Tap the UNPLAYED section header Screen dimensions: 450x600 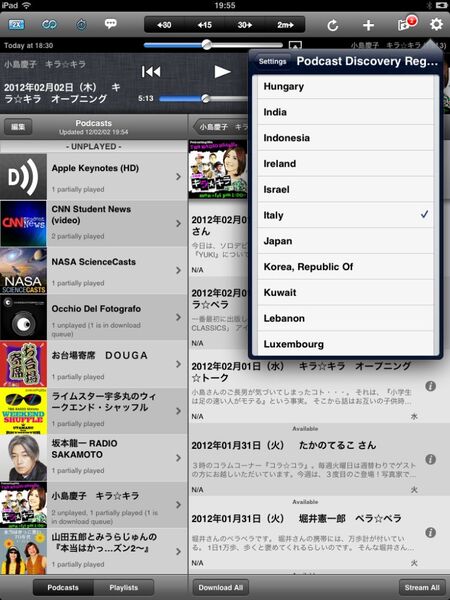(x=94, y=147)
